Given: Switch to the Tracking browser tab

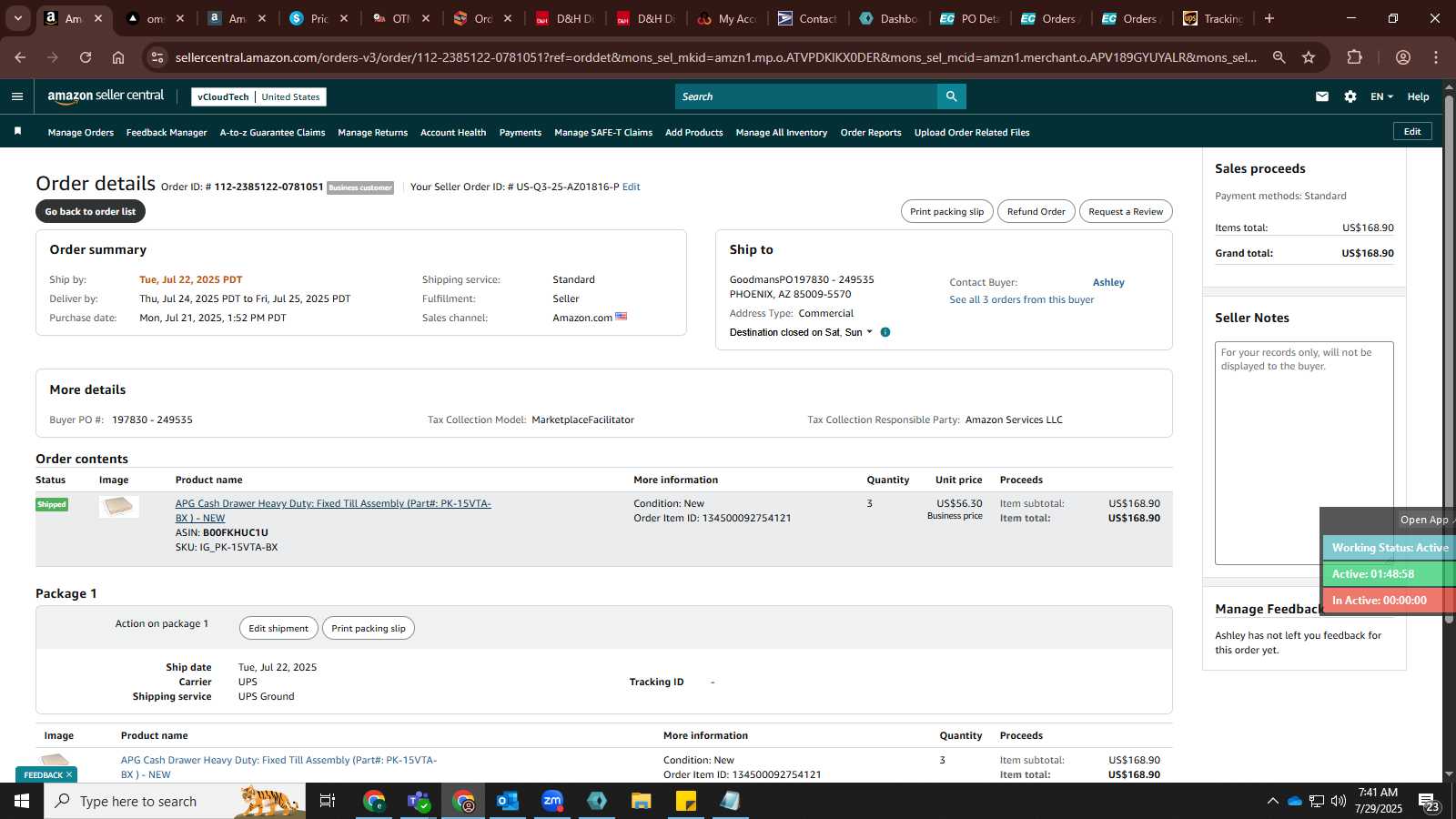Looking at the screenshot, I should pyautogui.click(x=1213, y=18).
